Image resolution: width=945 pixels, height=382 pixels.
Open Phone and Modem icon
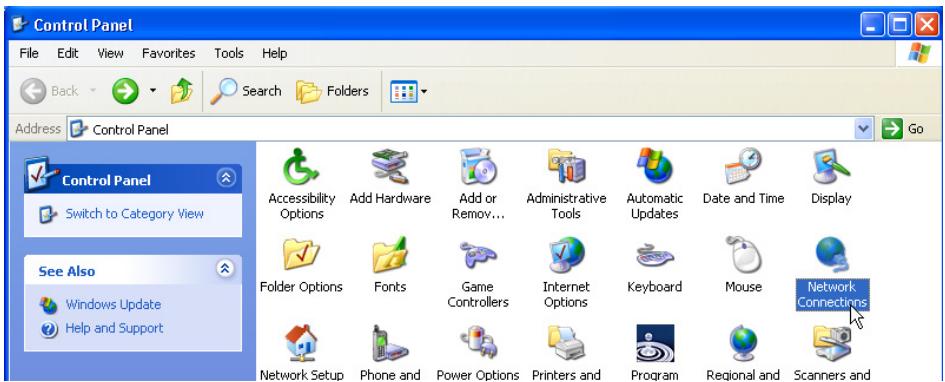click(x=390, y=343)
